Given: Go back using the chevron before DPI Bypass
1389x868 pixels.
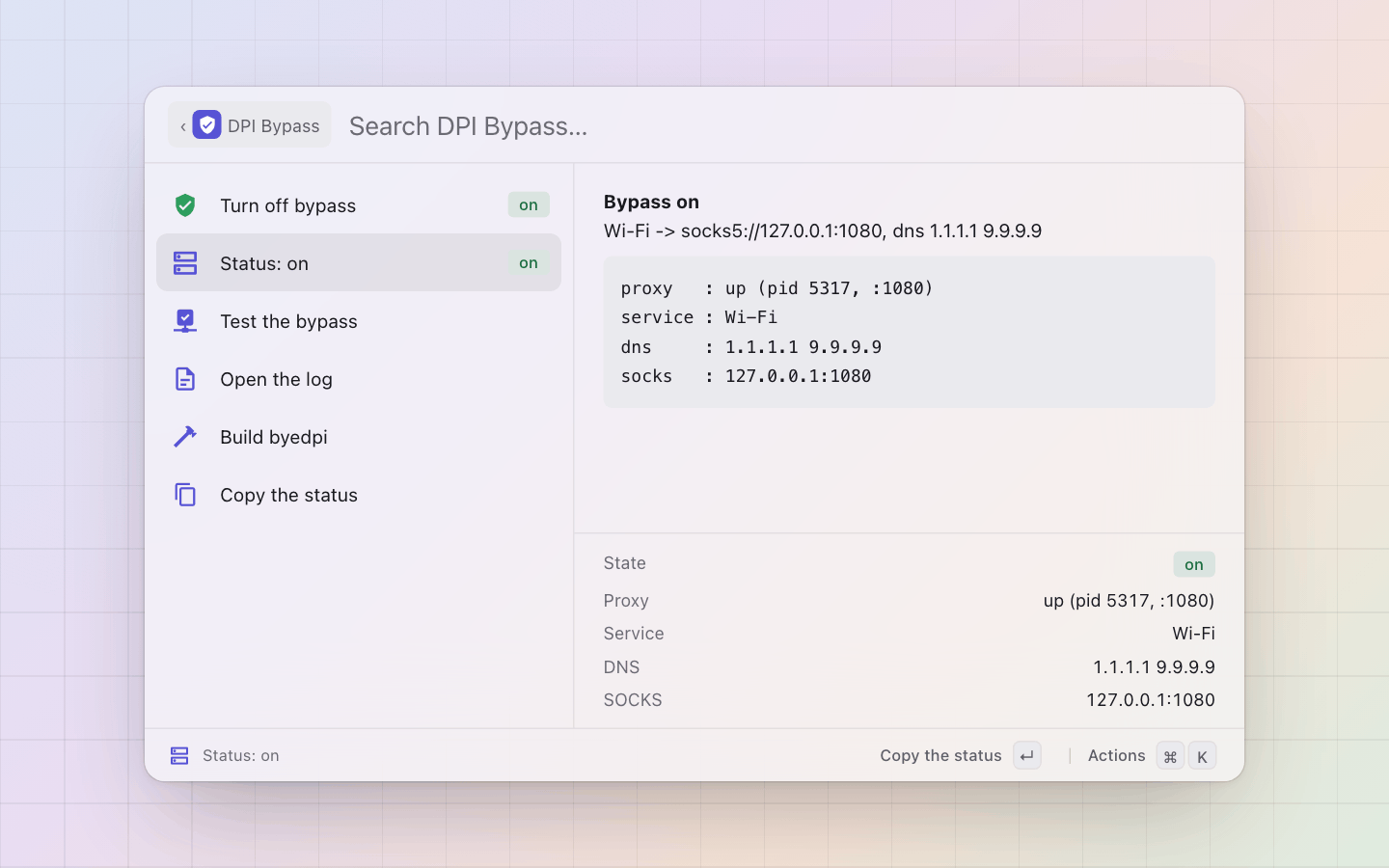Looking at the screenshot, I should [182, 125].
